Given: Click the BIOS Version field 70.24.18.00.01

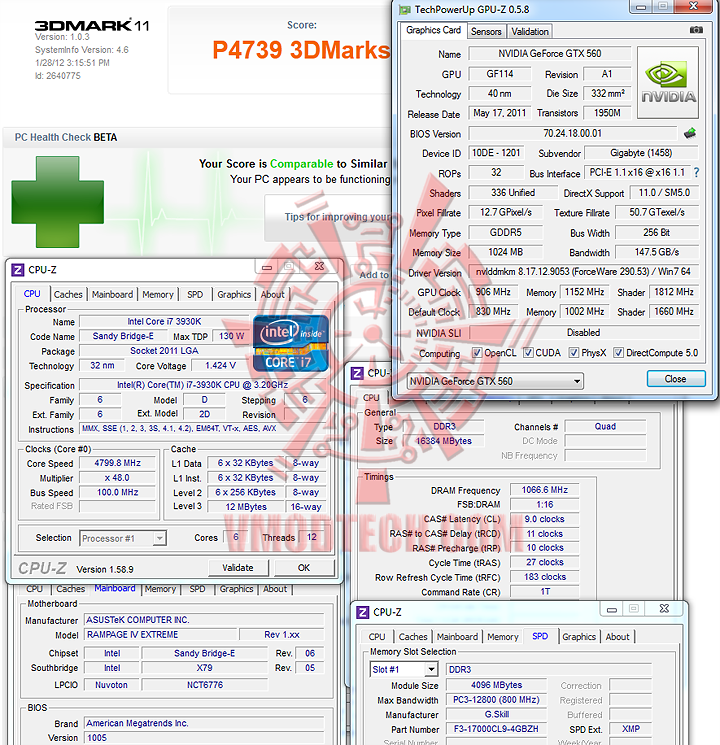Looking at the screenshot, I should (573, 134).
